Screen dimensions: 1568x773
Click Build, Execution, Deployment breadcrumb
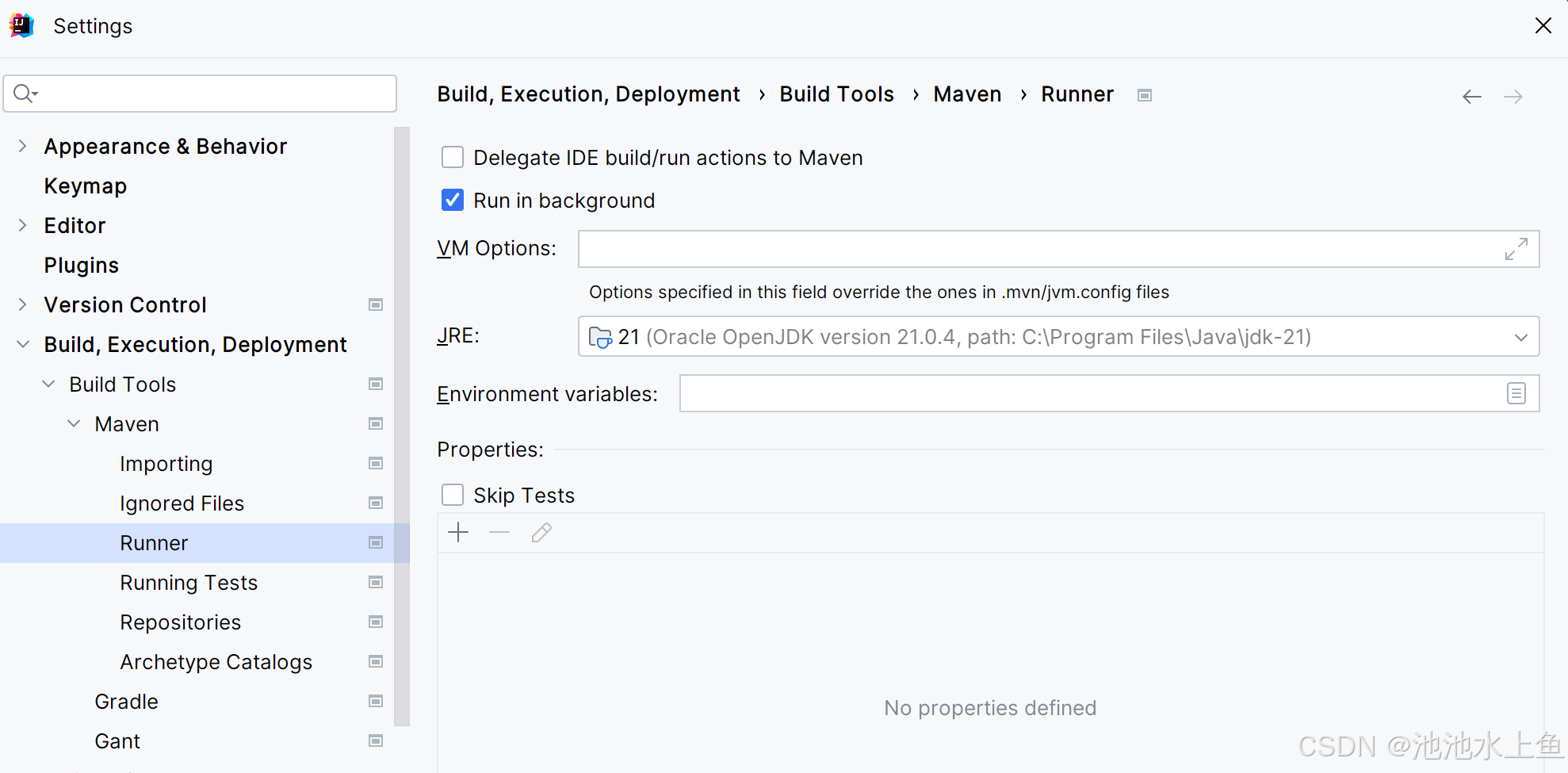(589, 94)
